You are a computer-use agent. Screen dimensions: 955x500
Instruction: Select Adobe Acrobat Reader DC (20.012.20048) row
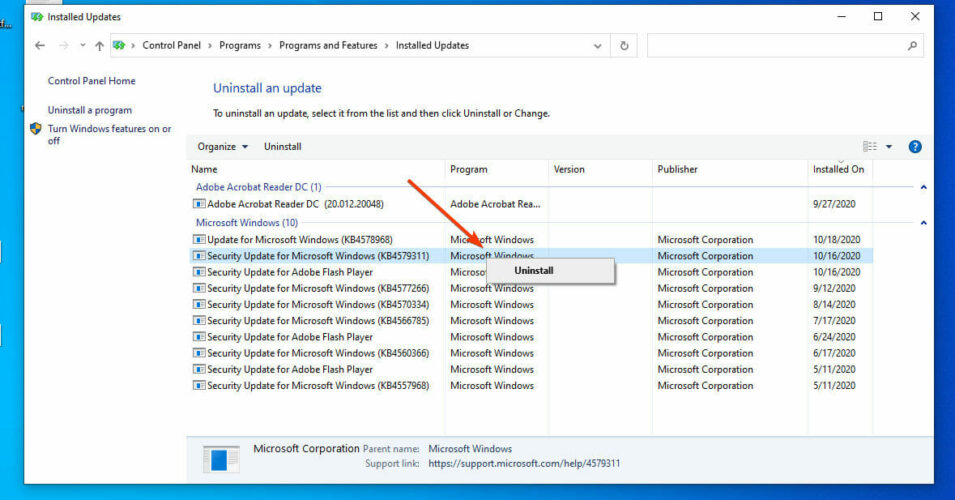coord(531,204)
